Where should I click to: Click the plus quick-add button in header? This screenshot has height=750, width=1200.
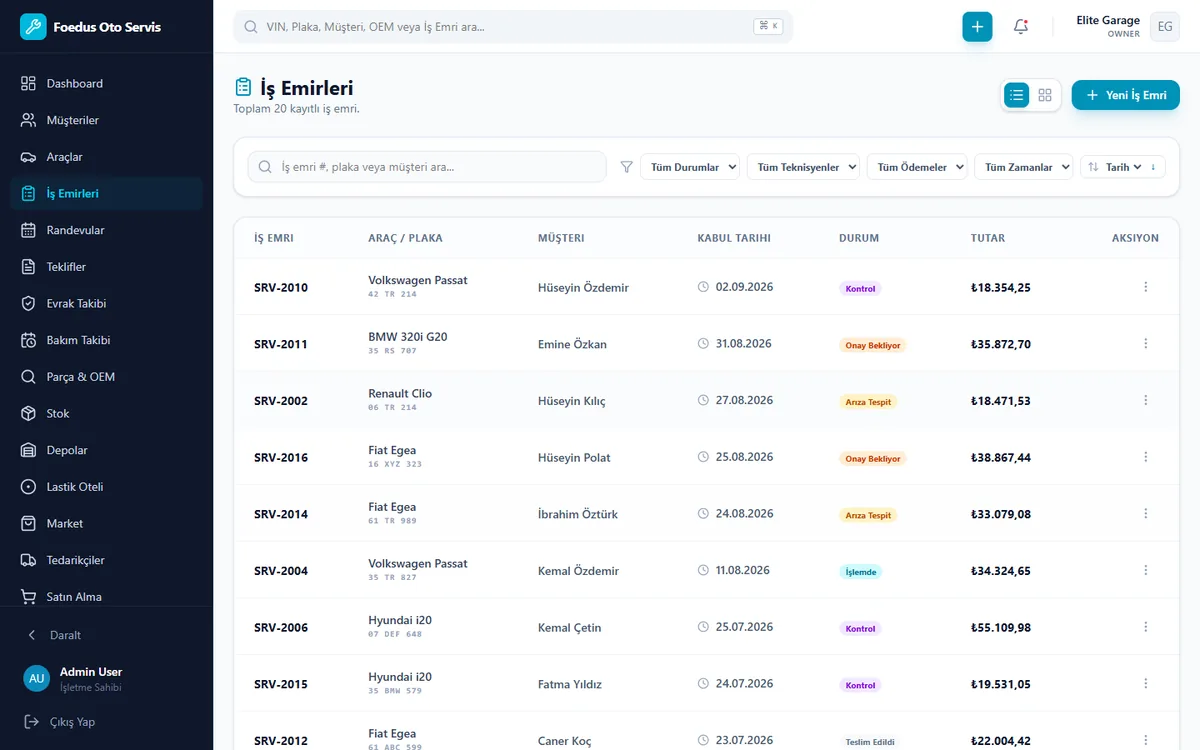[977, 27]
